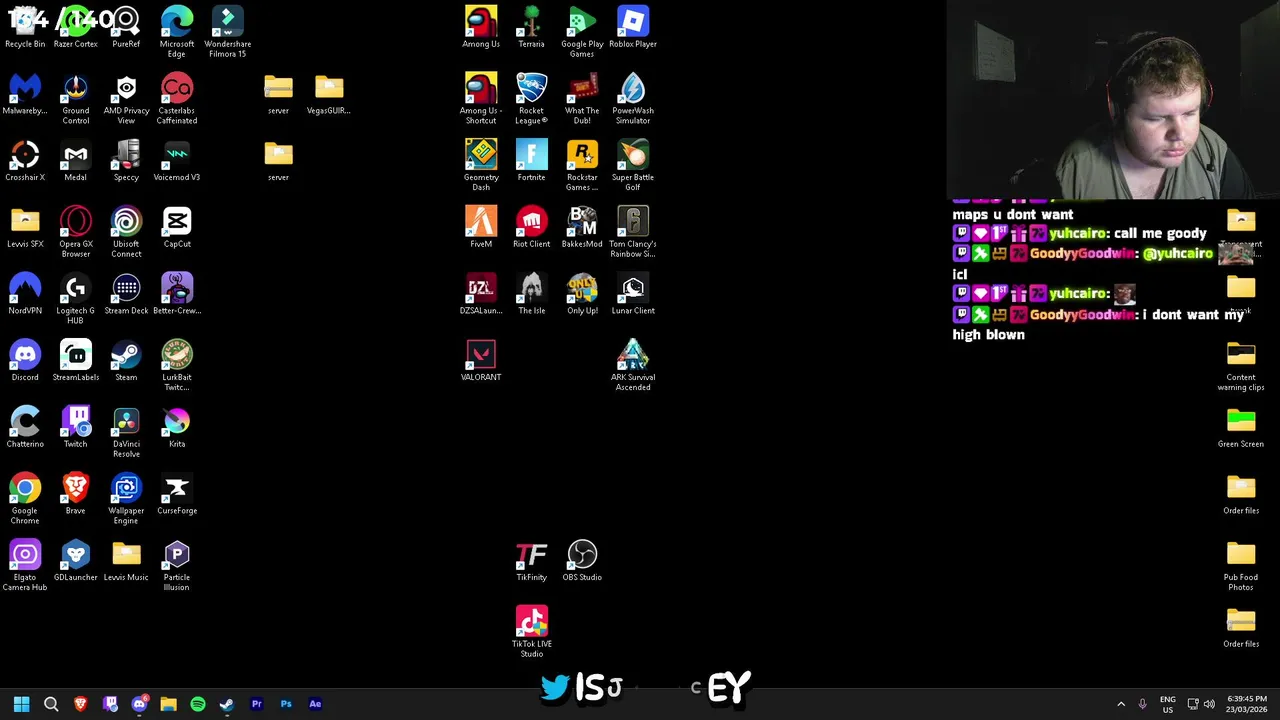Screen dimensions: 1280x720
Task: Open BakkesMod desktop icon
Action: tap(582, 228)
